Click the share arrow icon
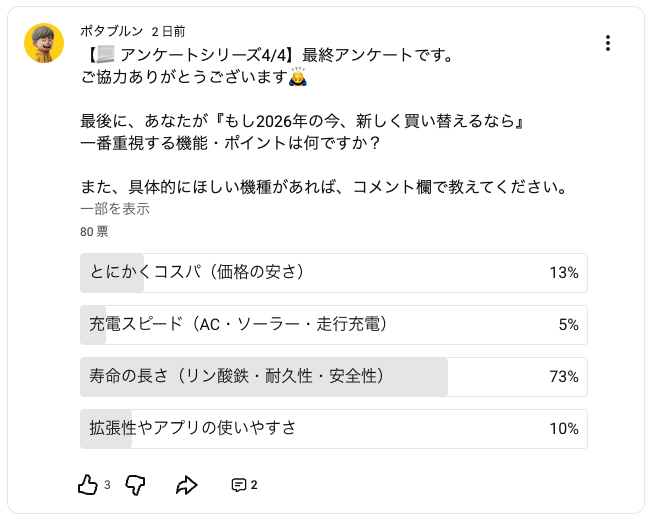 coord(187,485)
